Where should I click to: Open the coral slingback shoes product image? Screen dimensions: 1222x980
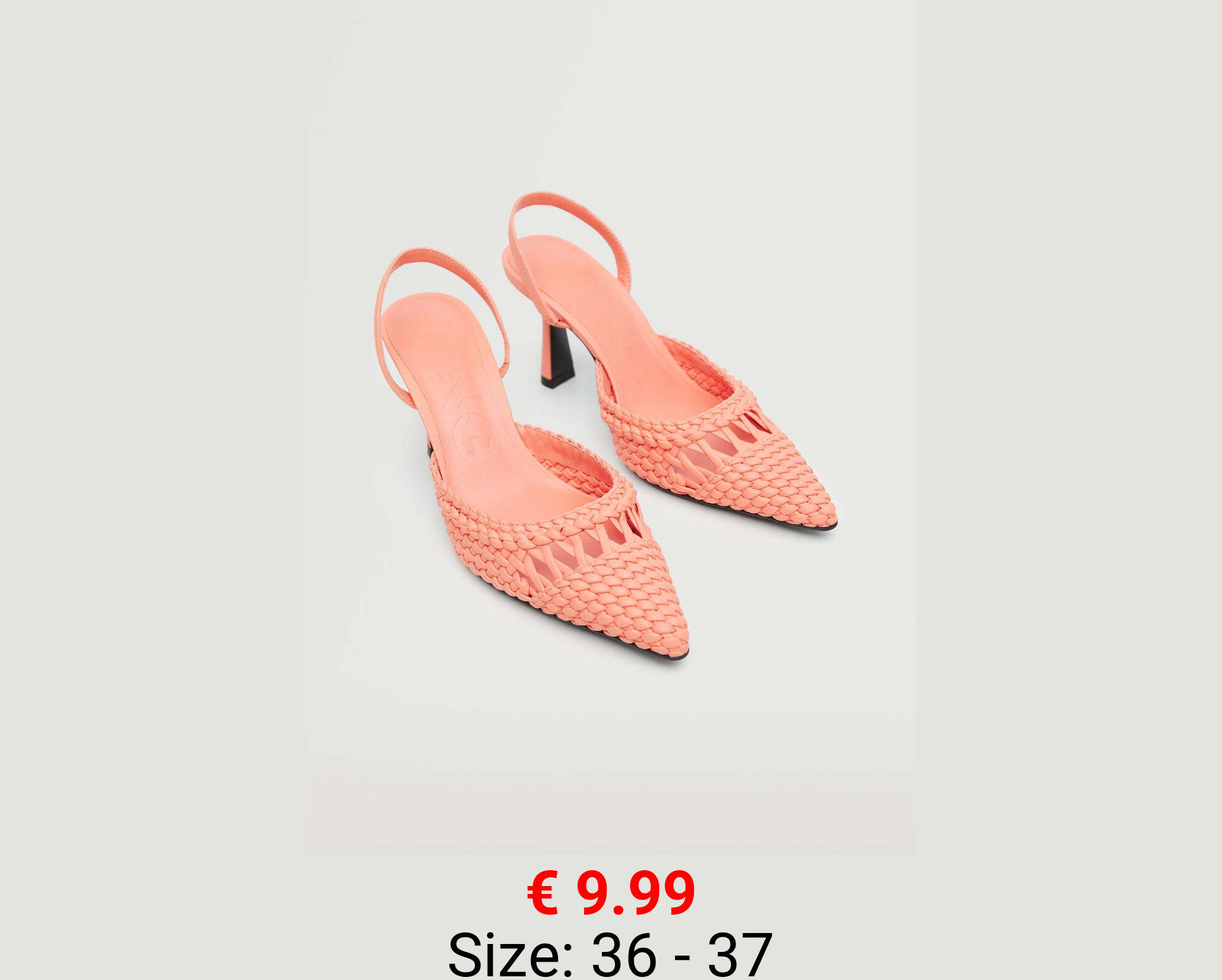pos(610,427)
